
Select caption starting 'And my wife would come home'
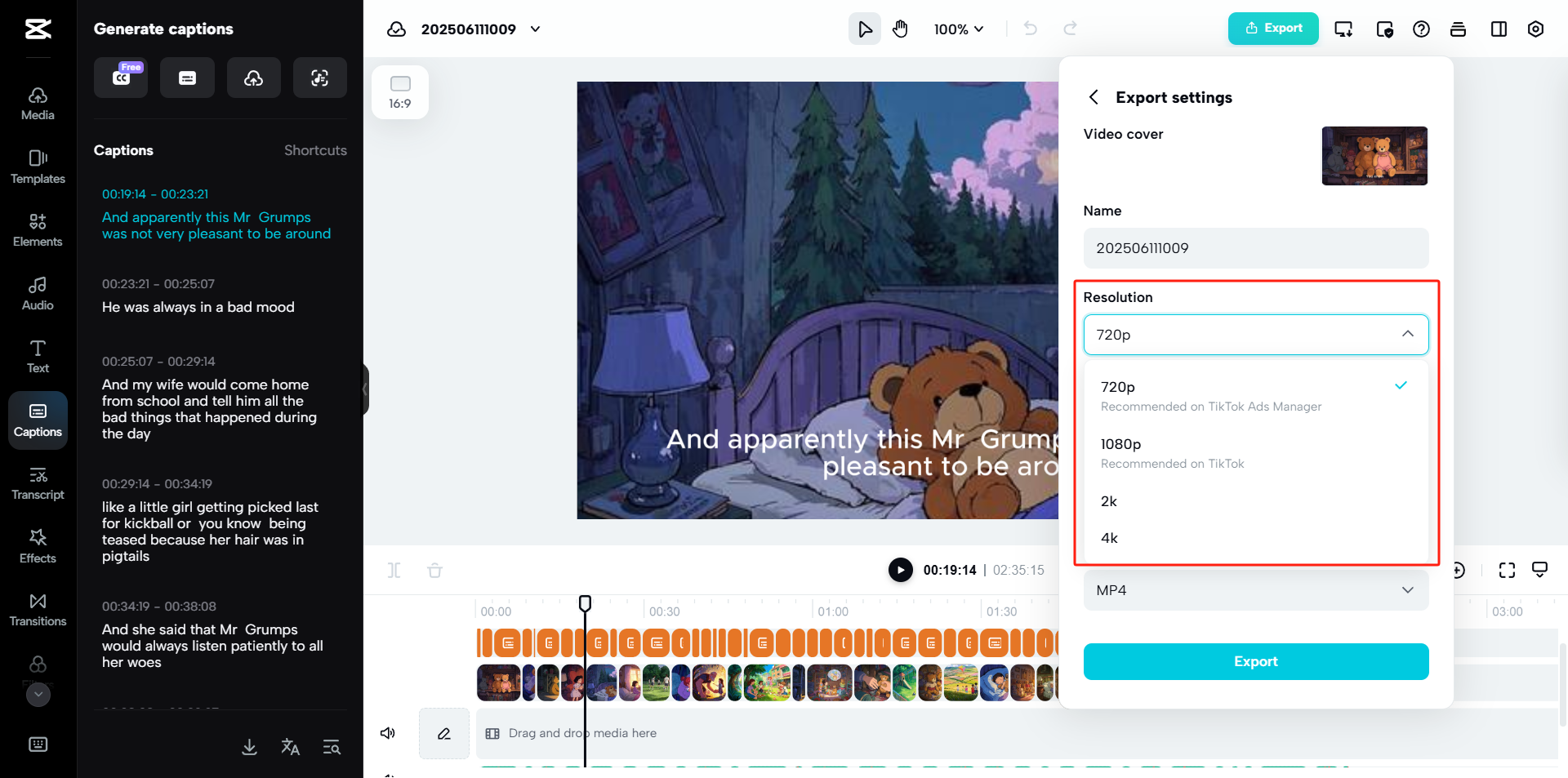(x=209, y=409)
